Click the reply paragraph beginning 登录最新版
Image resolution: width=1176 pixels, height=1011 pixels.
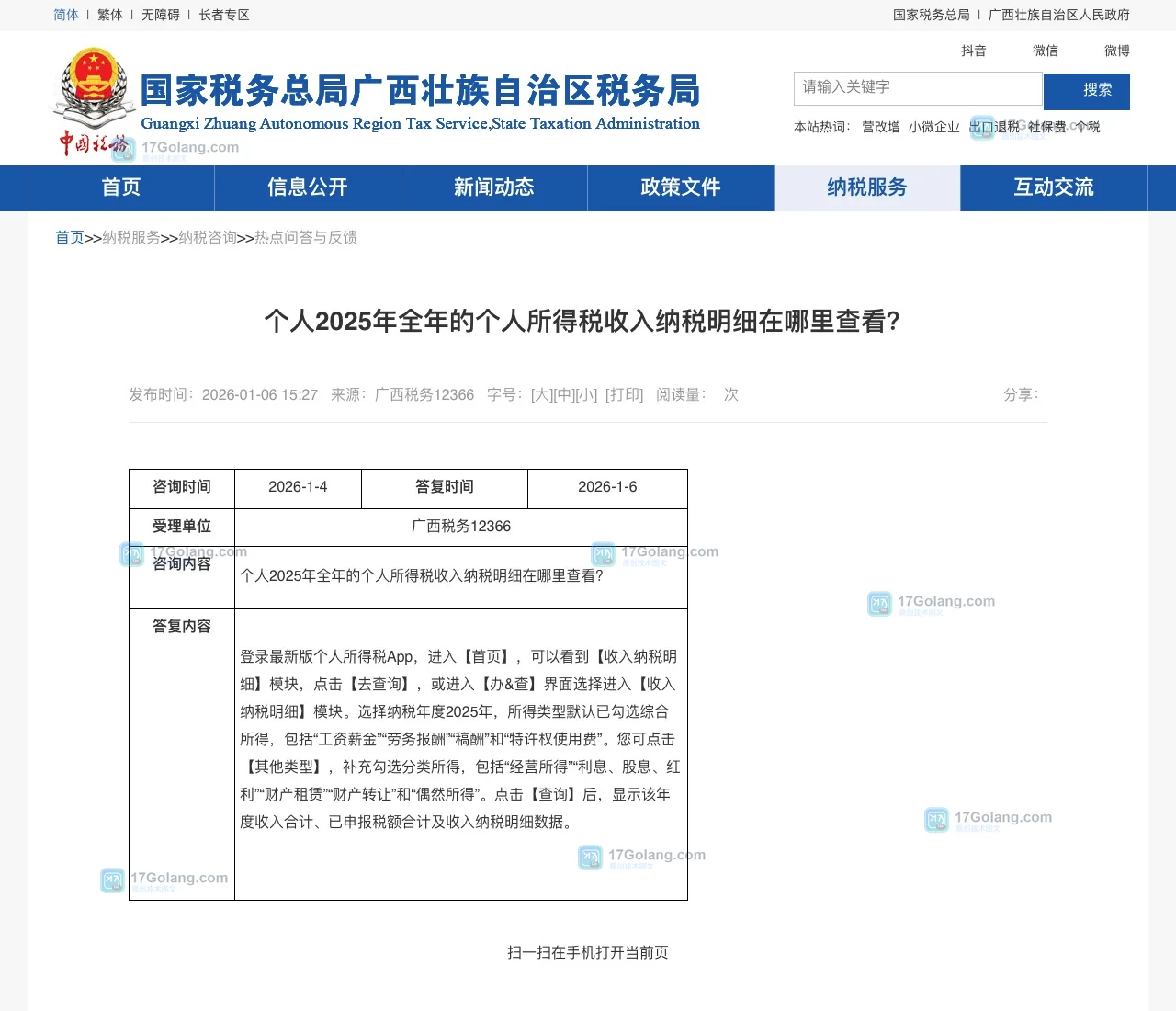[x=460, y=739]
